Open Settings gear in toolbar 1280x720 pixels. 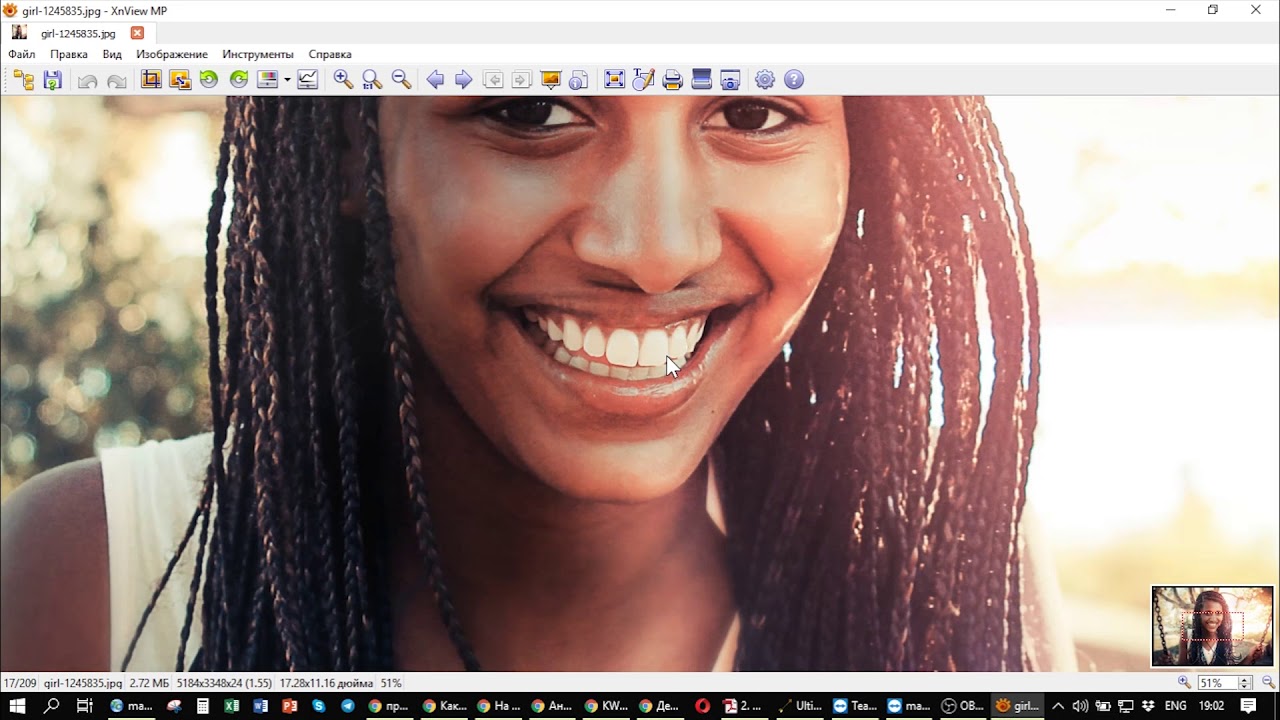pyautogui.click(x=765, y=80)
